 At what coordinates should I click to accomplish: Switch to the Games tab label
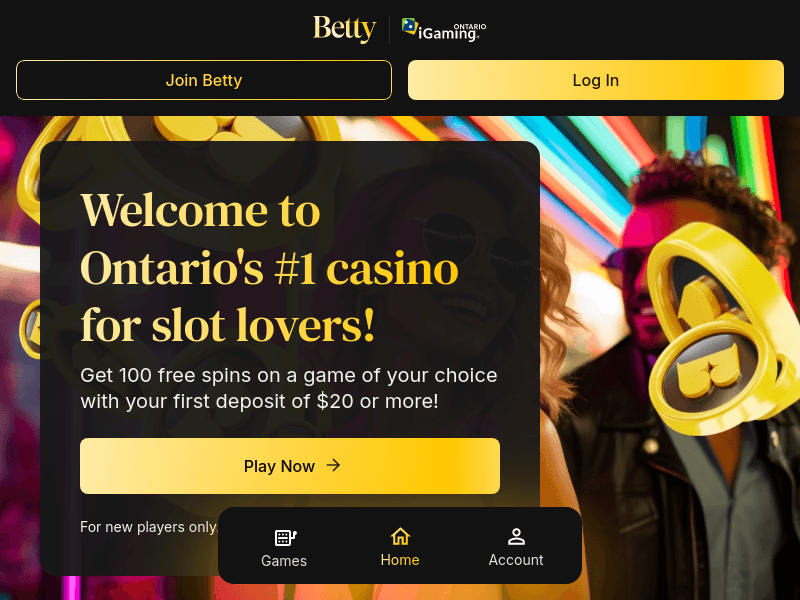point(284,561)
